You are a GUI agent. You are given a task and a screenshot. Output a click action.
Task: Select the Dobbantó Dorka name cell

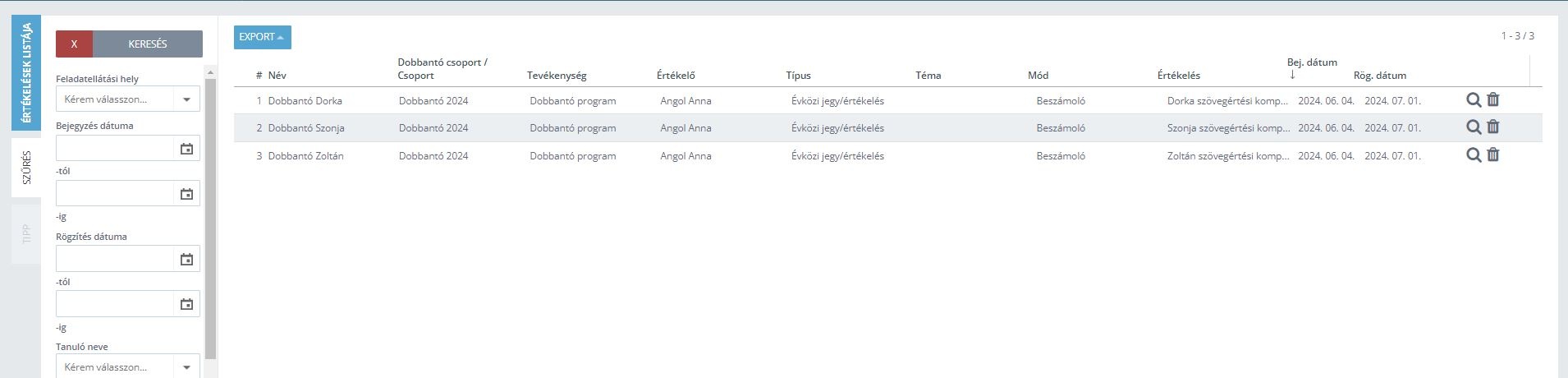tap(305, 101)
